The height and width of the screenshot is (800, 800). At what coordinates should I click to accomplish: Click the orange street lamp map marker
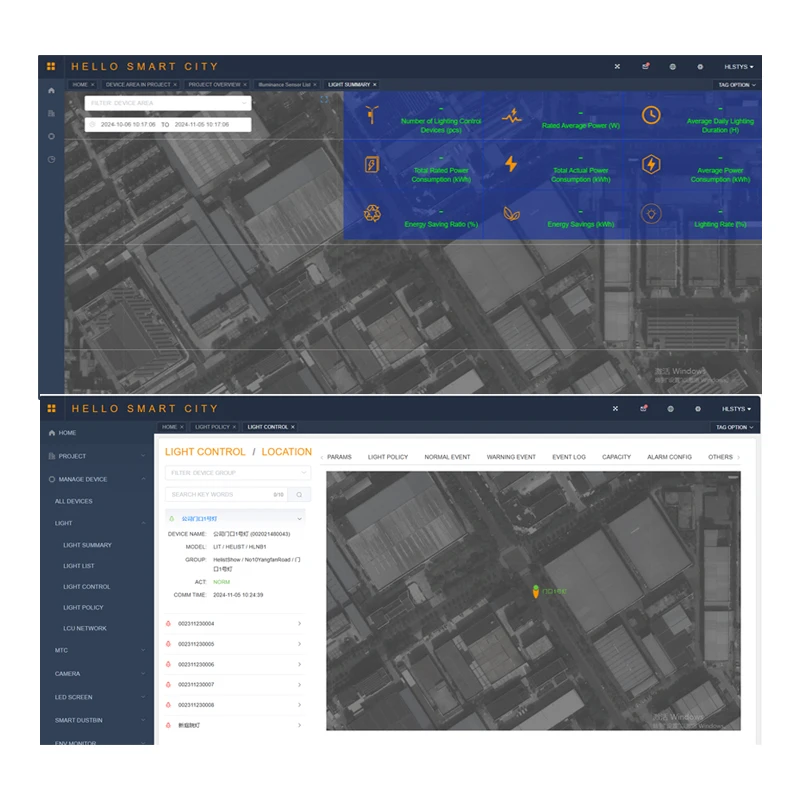tap(536, 591)
